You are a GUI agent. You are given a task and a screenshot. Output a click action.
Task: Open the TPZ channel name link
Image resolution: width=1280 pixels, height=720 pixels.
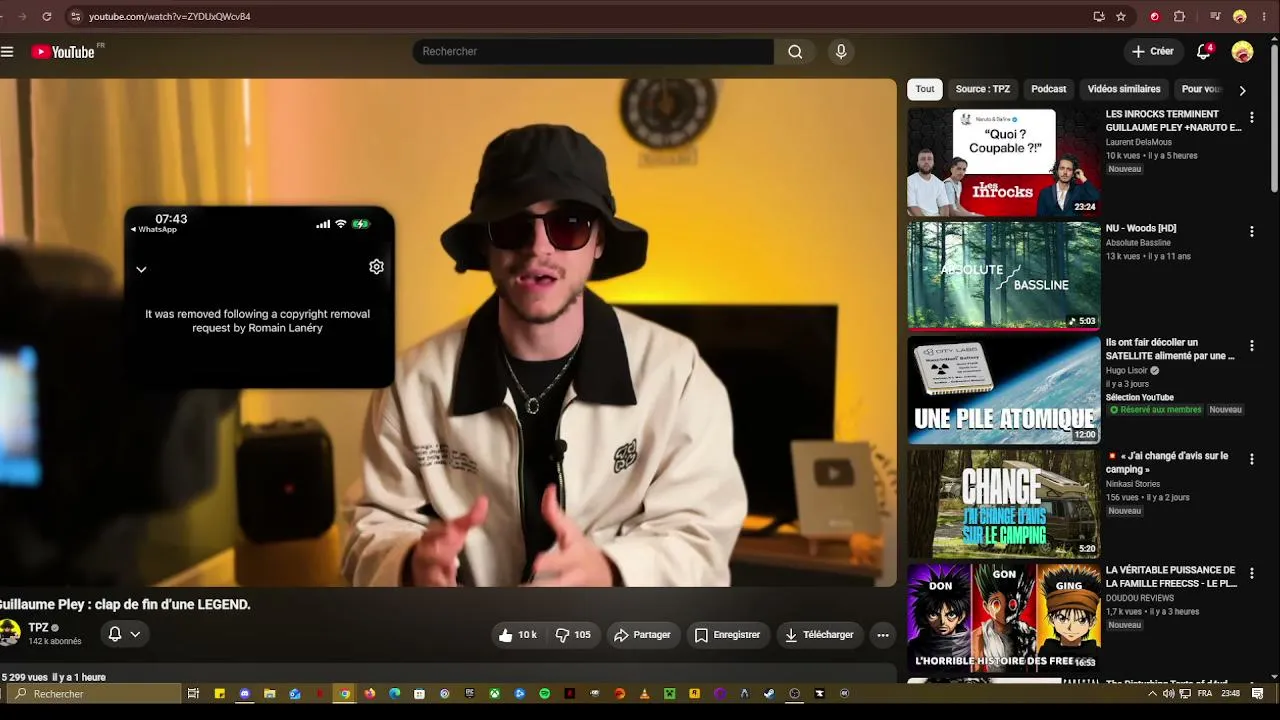pyautogui.click(x=39, y=628)
